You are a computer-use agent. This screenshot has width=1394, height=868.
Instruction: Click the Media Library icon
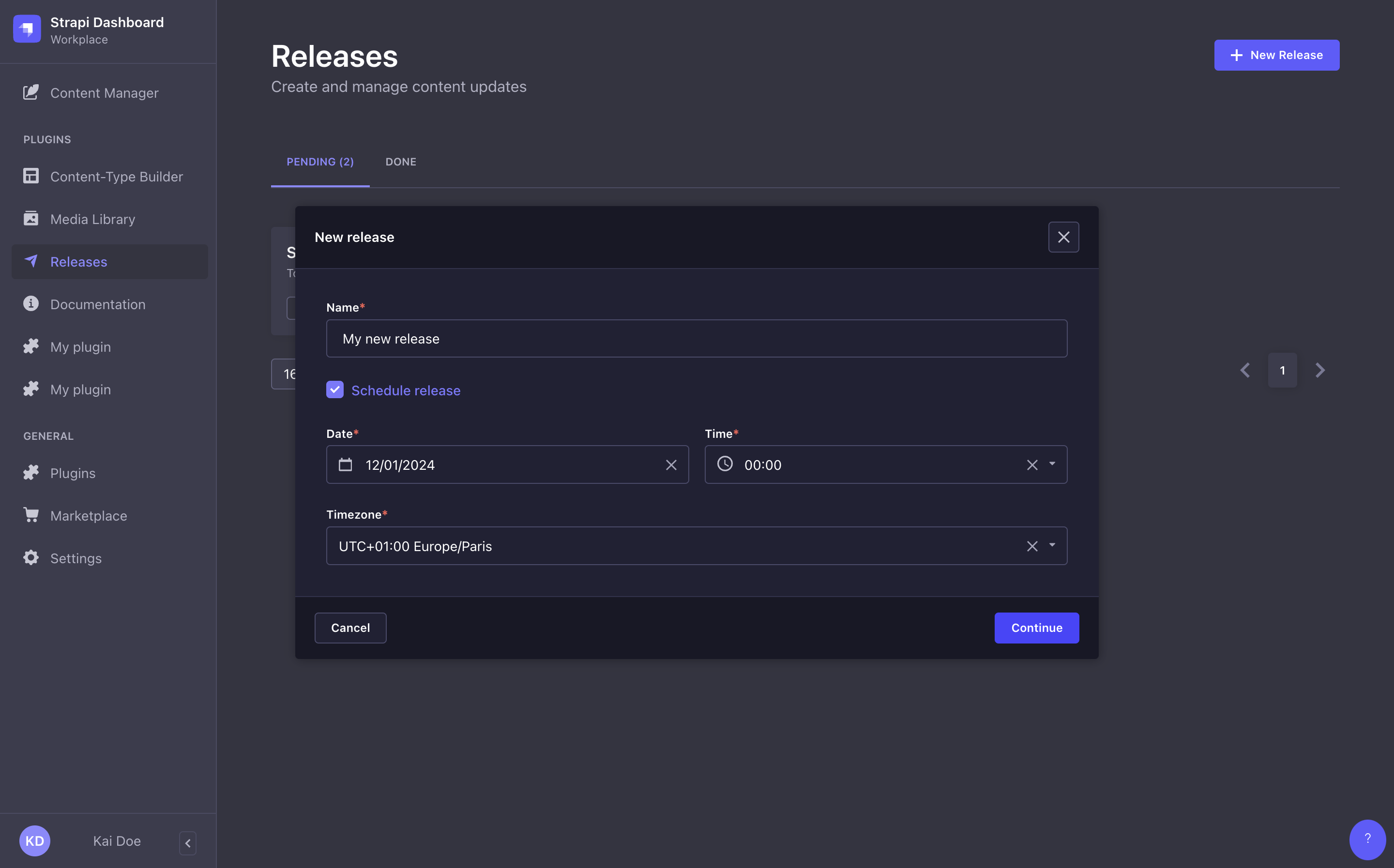point(31,219)
